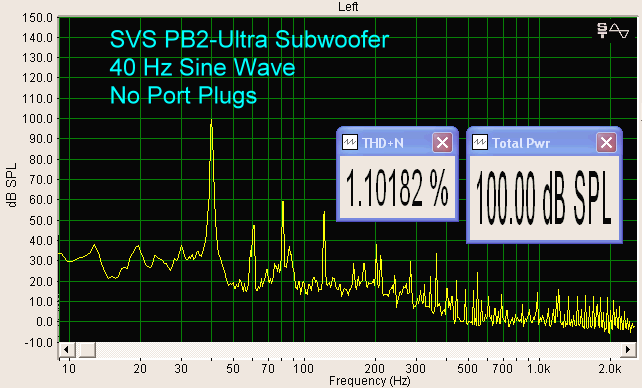Click the 2.0k frequency axis label

pos(610,369)
